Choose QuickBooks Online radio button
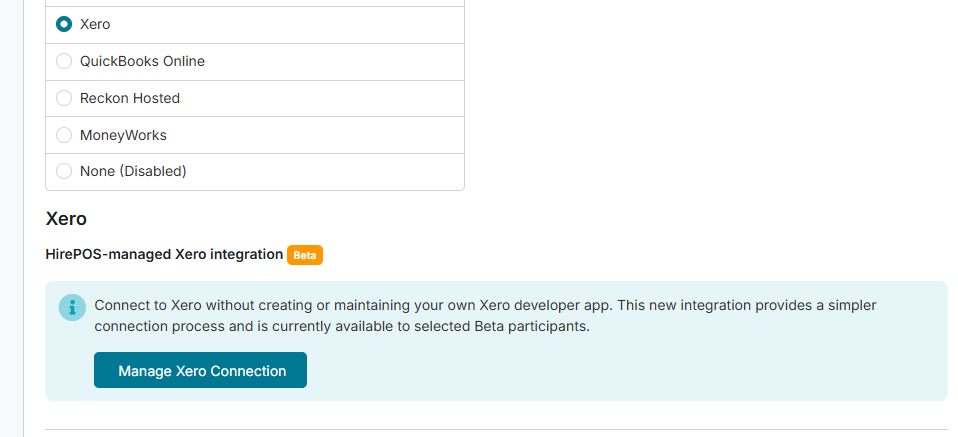958x437 pixels. [x=64, y=61]
